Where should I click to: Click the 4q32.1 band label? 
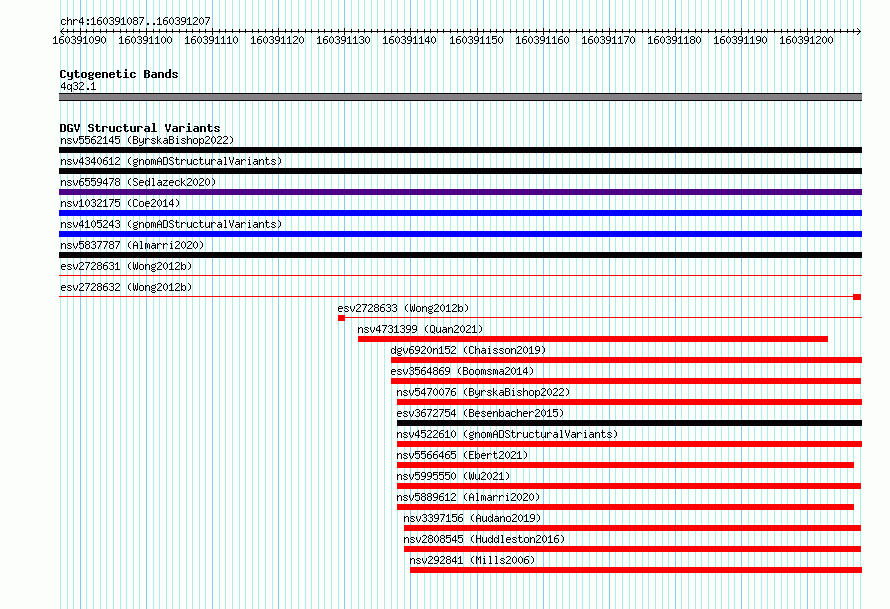[78, 86]
